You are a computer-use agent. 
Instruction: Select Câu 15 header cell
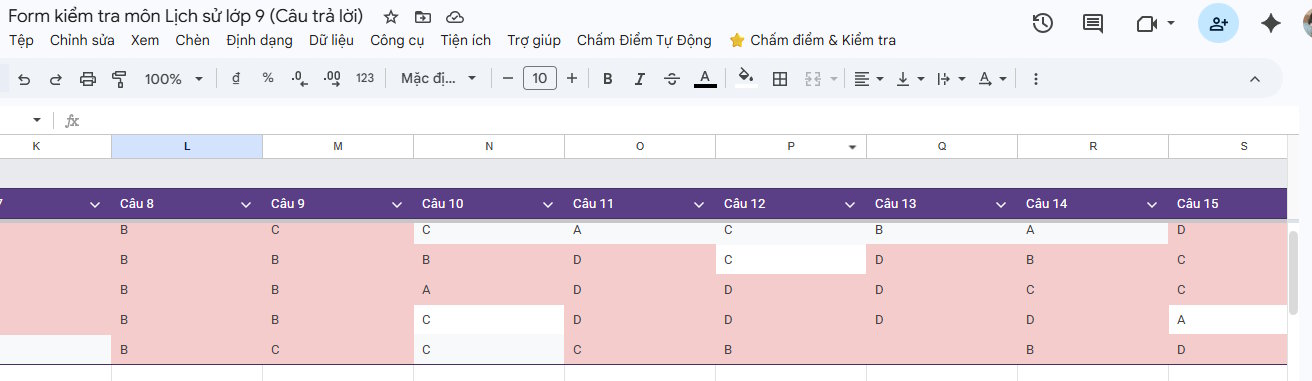coord(1228,204)
